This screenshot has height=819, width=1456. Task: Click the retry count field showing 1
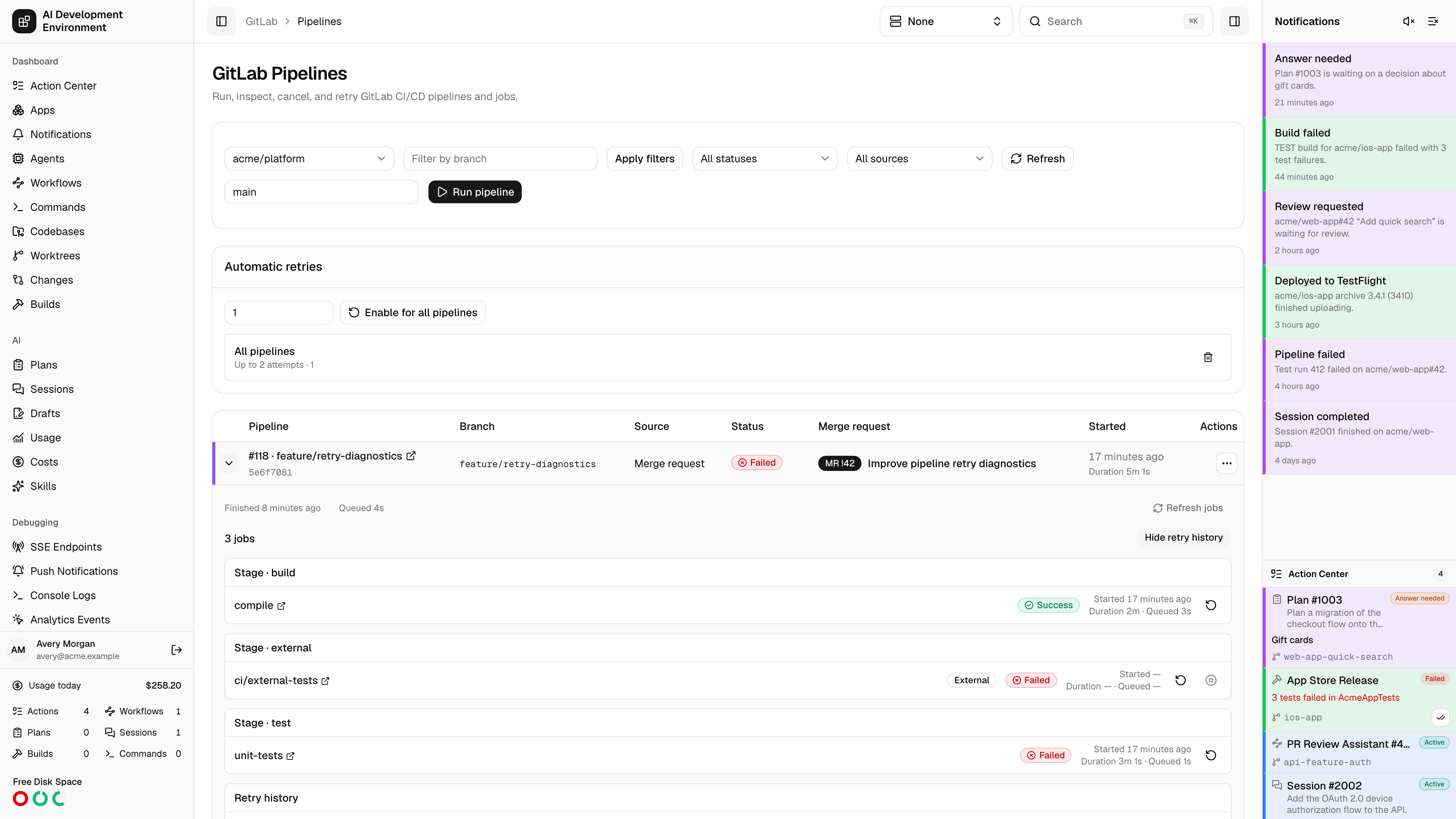279,312
